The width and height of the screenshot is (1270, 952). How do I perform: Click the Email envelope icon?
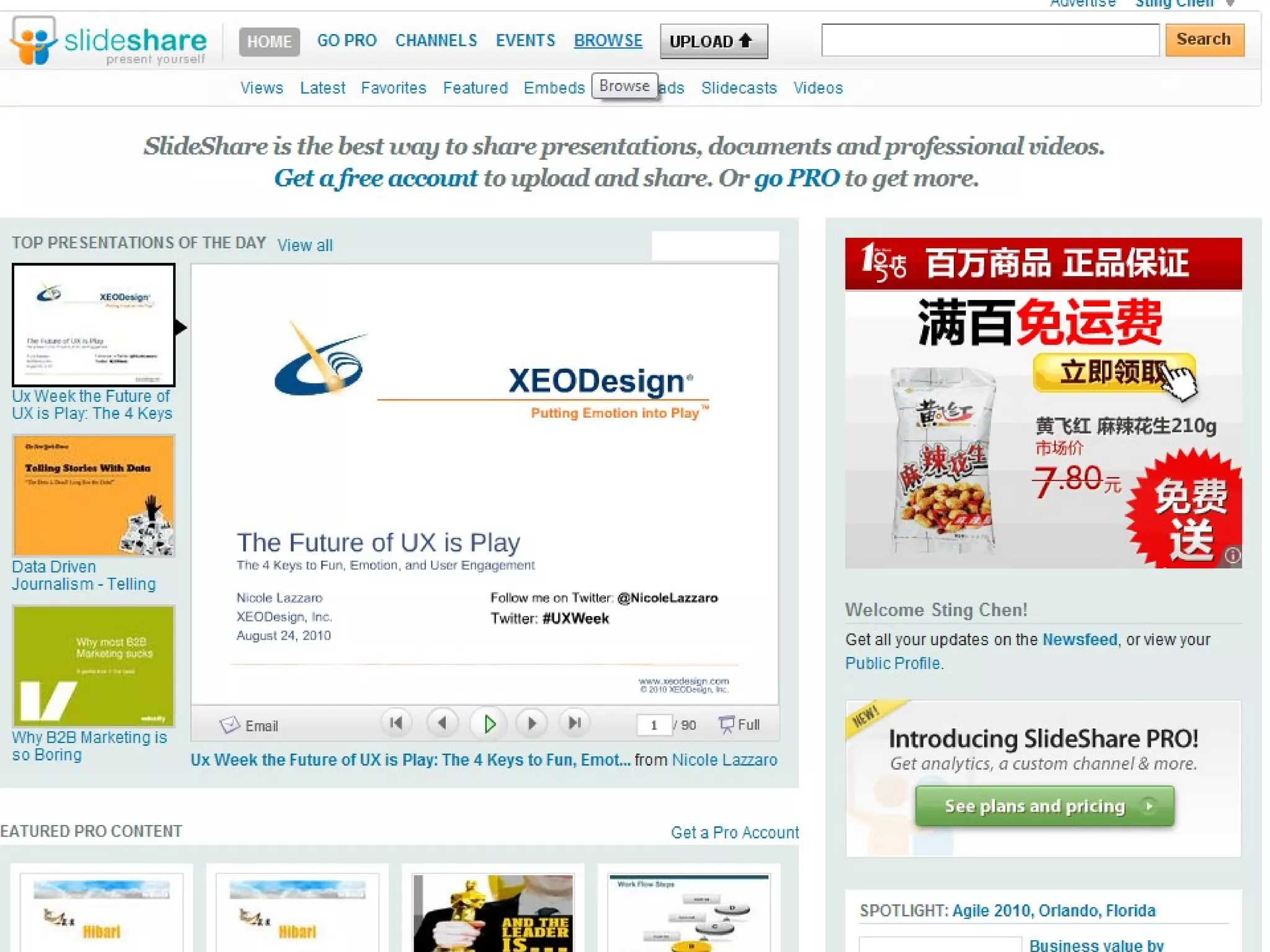point(229,725)
